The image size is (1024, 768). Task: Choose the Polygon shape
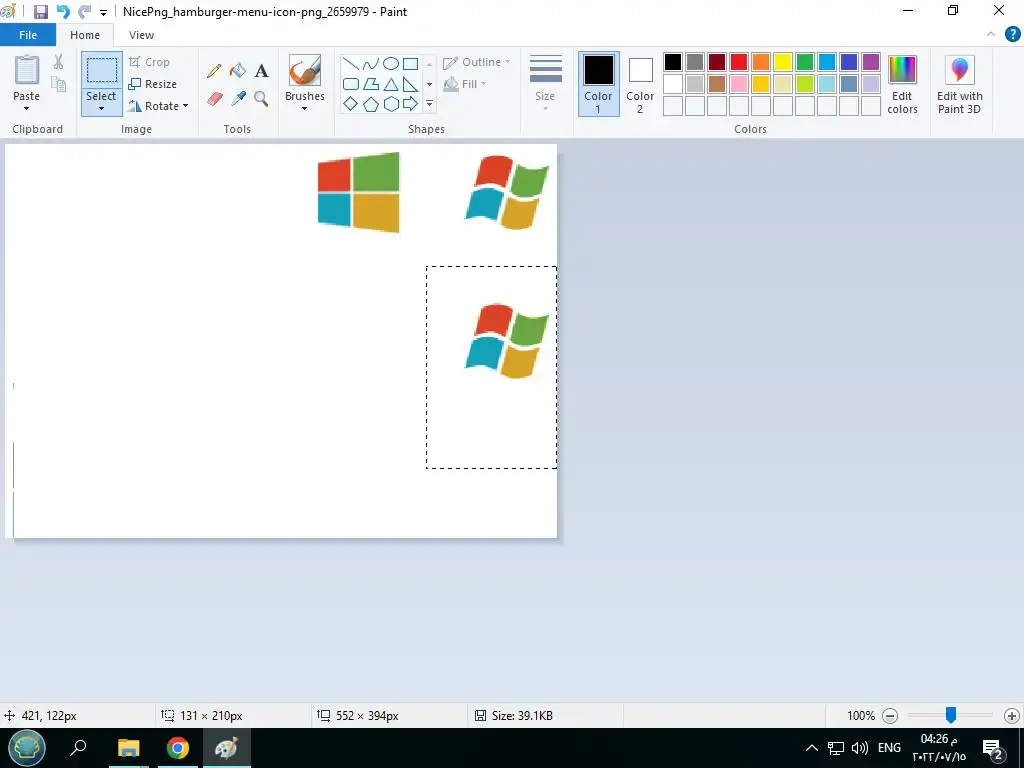(x=370, y=84)
